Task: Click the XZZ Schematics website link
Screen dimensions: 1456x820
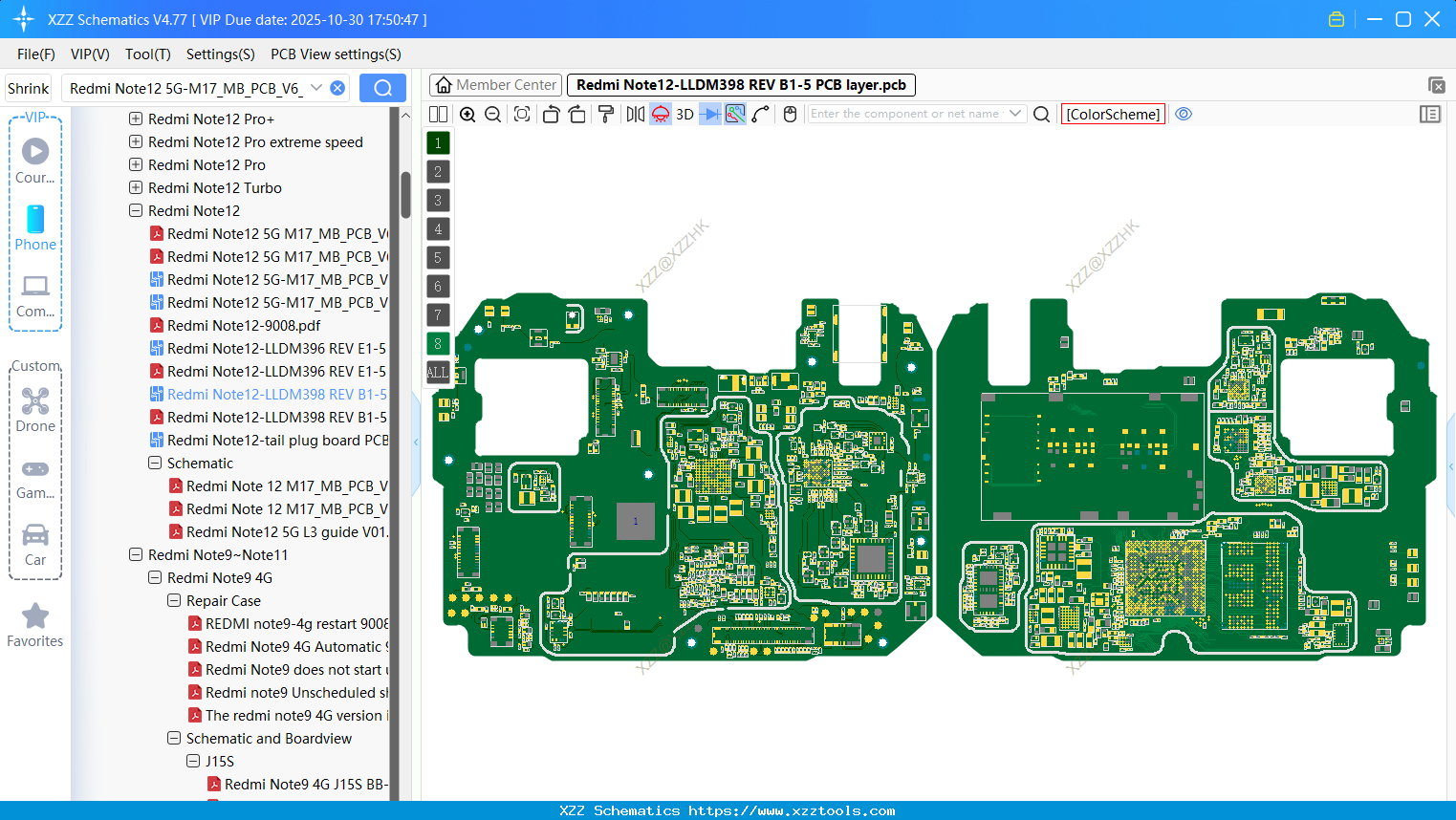Action: point(728,810)
